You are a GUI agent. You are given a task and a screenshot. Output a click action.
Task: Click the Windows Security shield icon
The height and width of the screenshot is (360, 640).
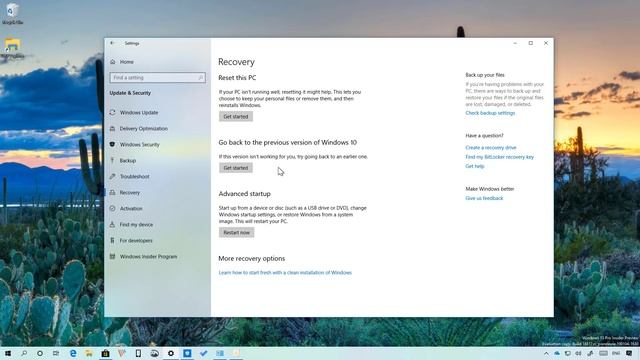112,144
